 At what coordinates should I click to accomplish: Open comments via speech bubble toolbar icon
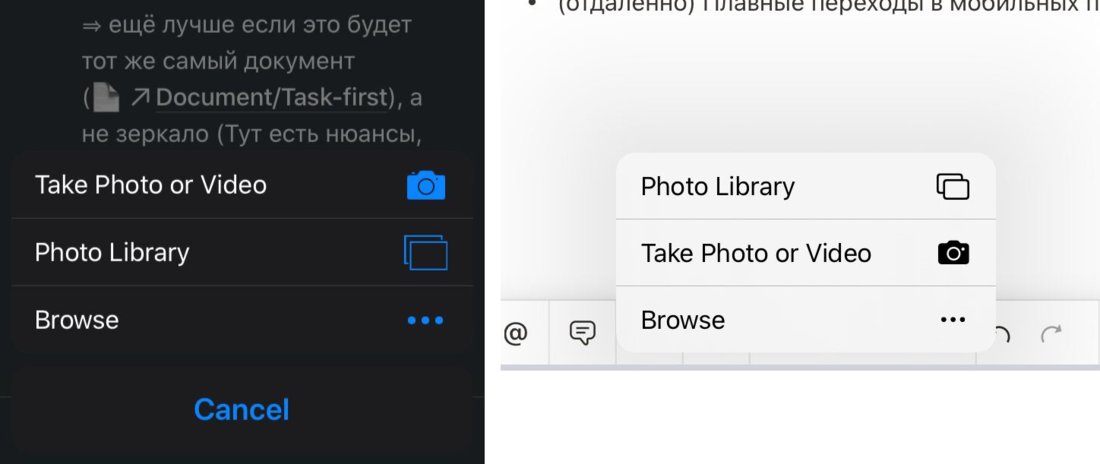tap(582, 333)
